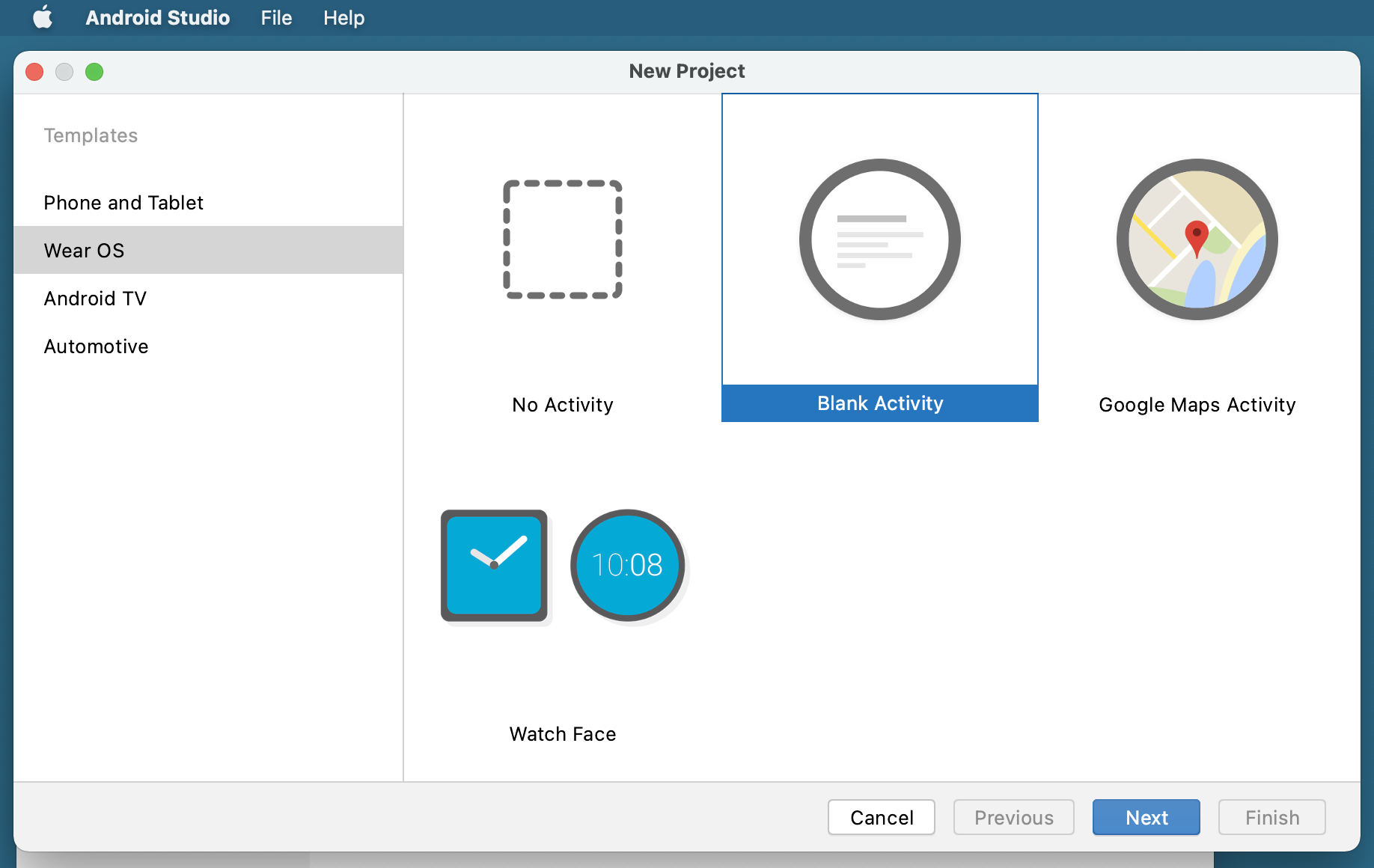Open the Help menu
This screenshot has width=1374, height=868.
[343, 17]
